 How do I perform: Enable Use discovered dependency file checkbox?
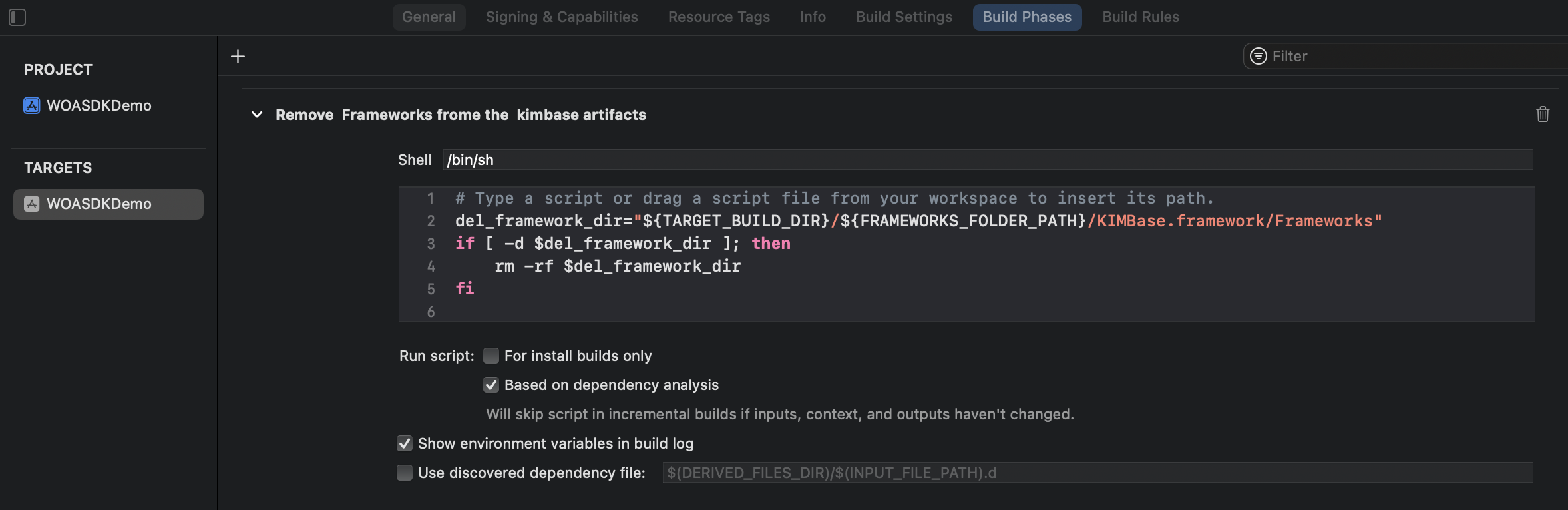click(x=405, y=473)
